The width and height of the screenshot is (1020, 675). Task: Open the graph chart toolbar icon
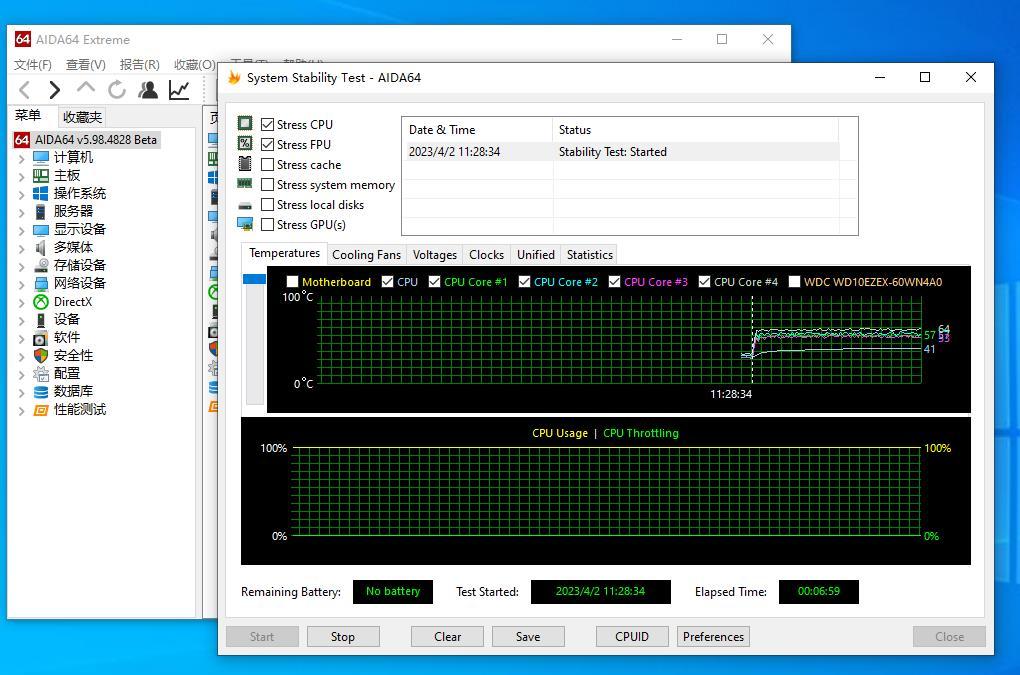[x=179, y=90]
